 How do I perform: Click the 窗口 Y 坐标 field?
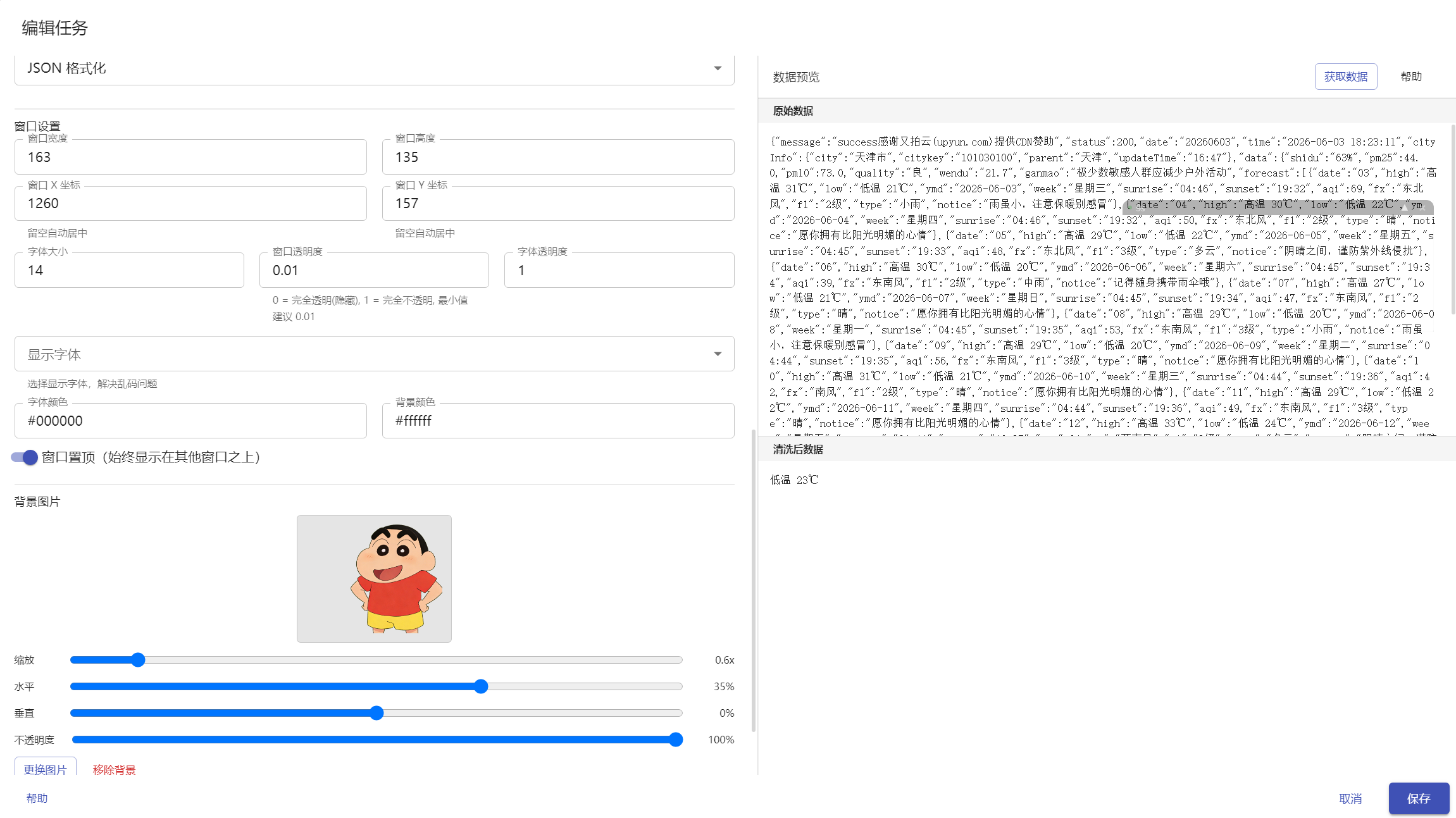(x=558, y=203)
